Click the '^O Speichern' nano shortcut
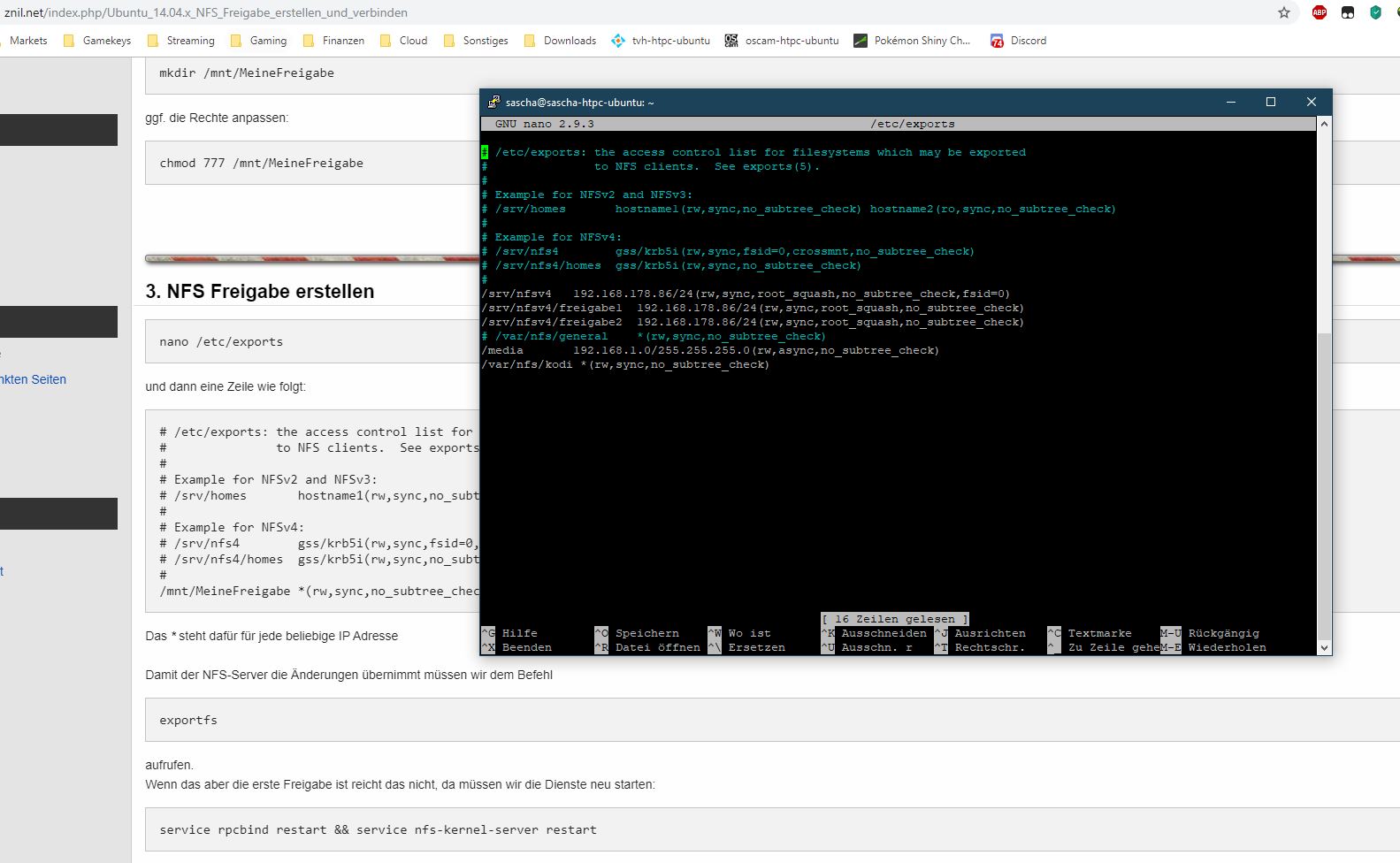1400x863 pixels. click(637, 633)
